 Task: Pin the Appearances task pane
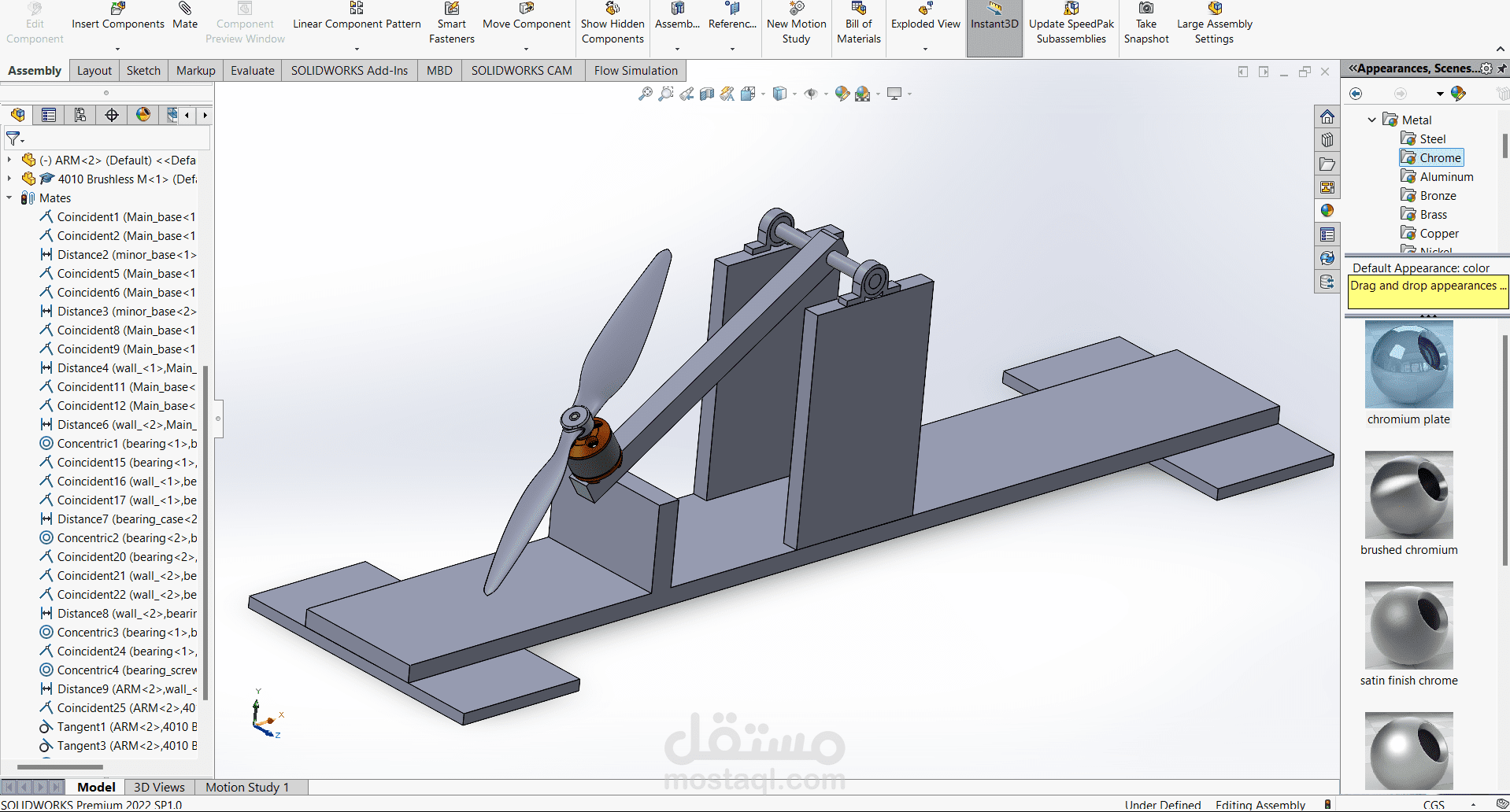coord(1502,68)
